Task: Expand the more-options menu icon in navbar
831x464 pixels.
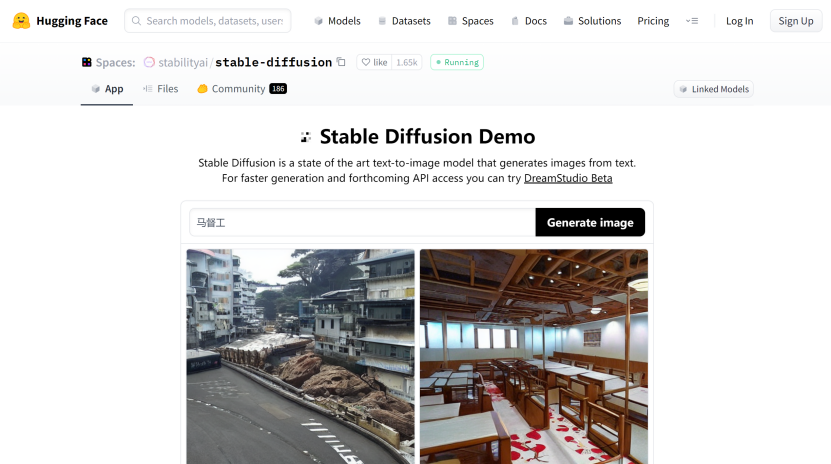Action: coord(692,21)
